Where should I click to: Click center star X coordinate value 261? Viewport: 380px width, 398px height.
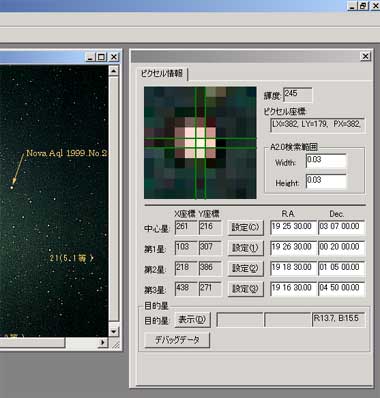pos(186,228)
